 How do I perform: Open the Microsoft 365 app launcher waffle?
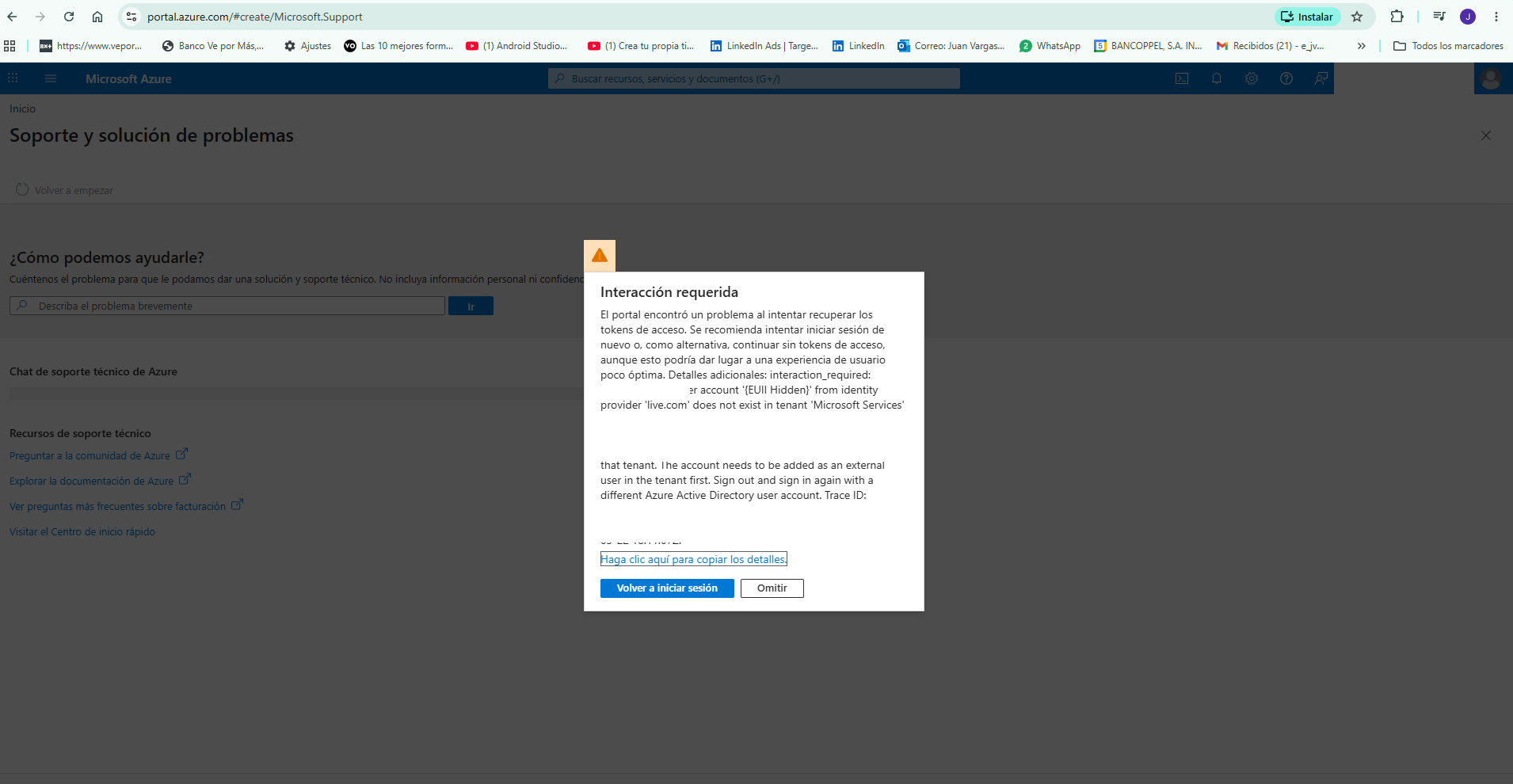pos(13,78)
